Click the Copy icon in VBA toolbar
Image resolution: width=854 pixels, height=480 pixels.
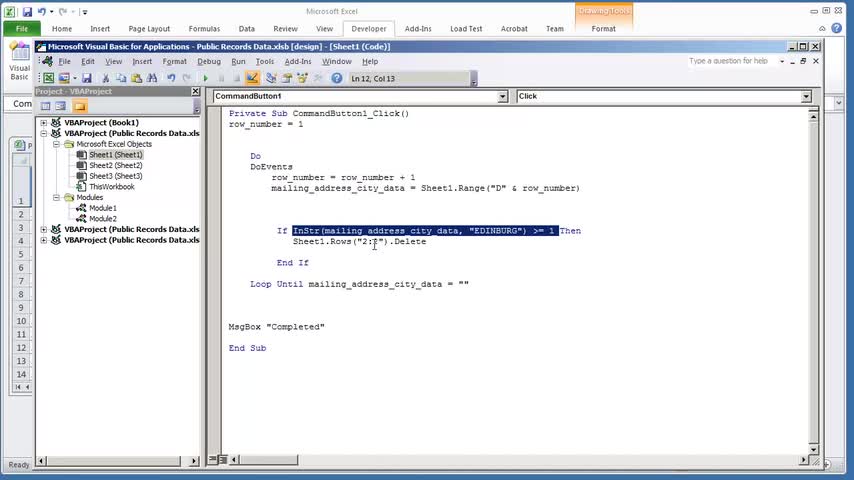pyautogui.click(x=121, y=78)
